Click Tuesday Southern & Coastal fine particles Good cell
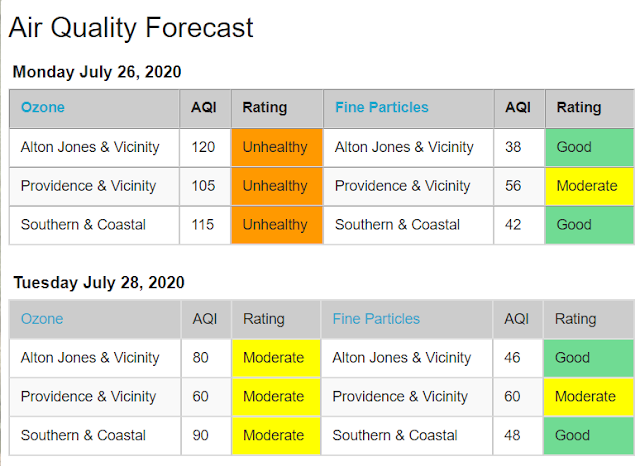The width and height of the screenshot is (640, 466). [589, 435]
